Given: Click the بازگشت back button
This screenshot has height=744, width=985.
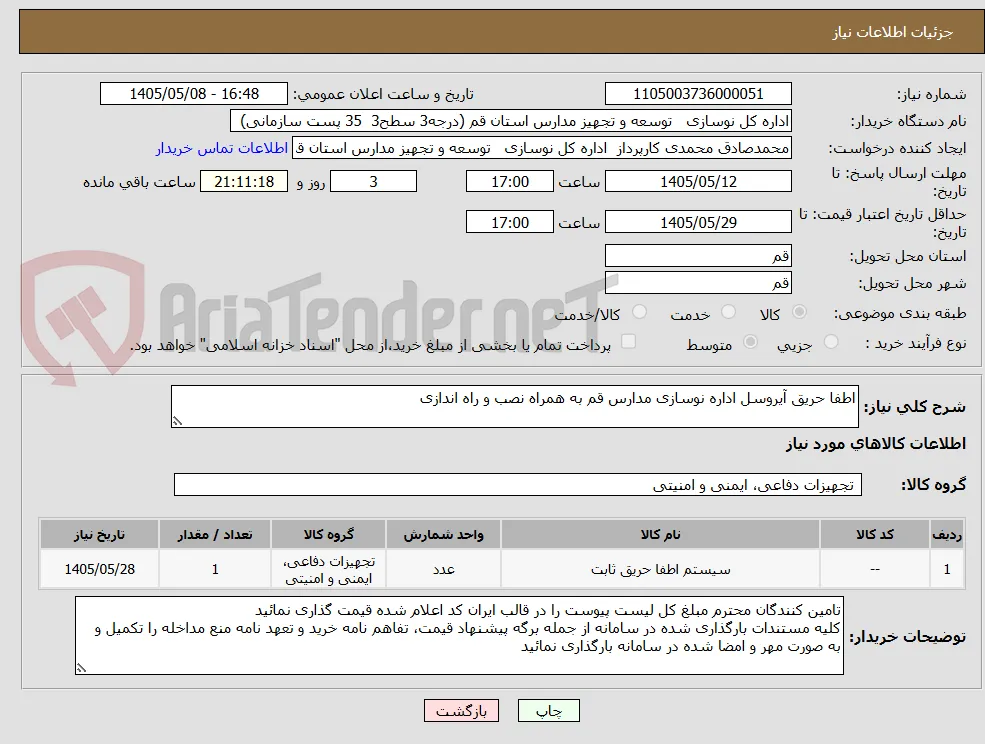Looking at the screenshot, I should 461,711.
